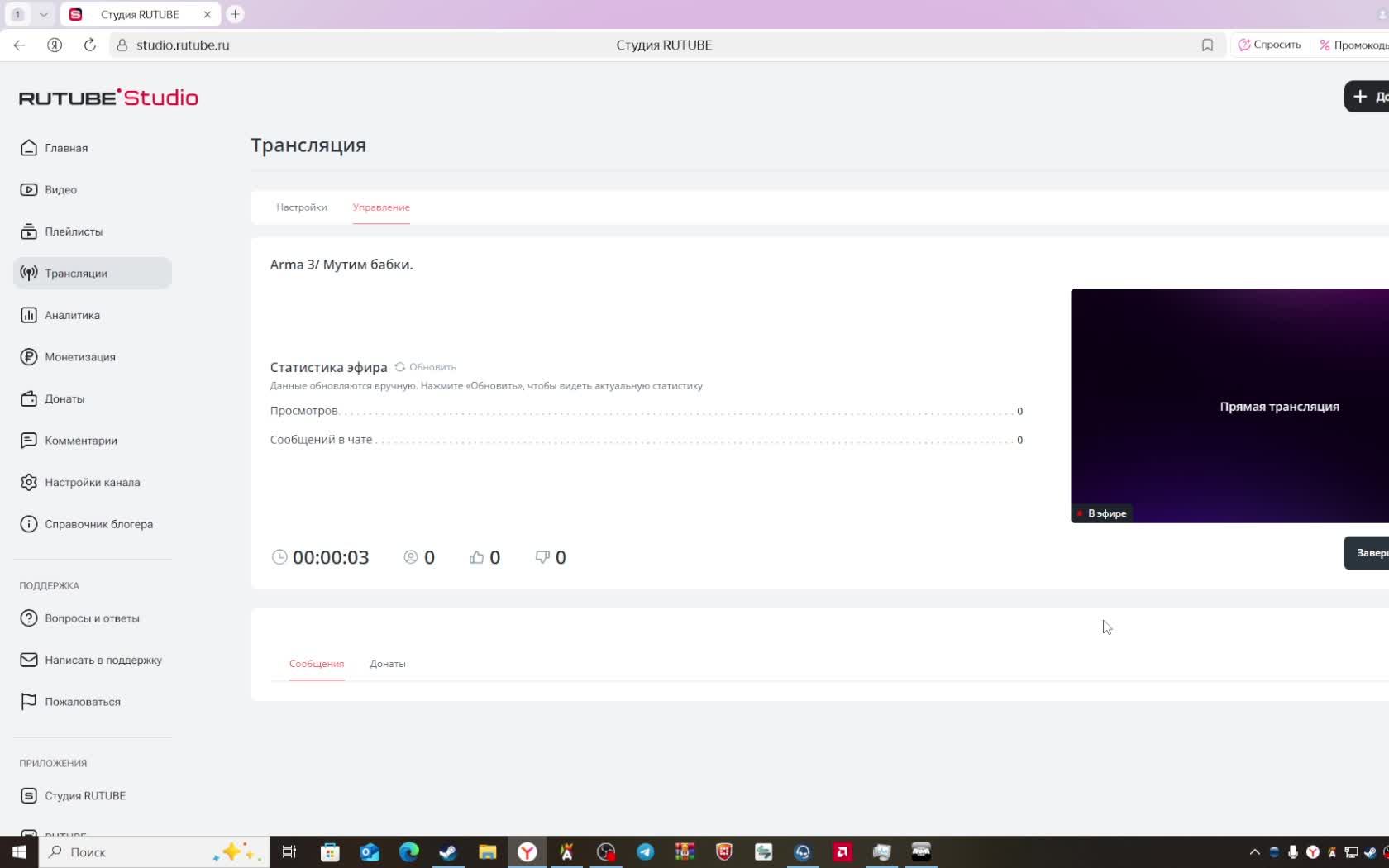Click the Статистика эфира heading

(328, 367)
